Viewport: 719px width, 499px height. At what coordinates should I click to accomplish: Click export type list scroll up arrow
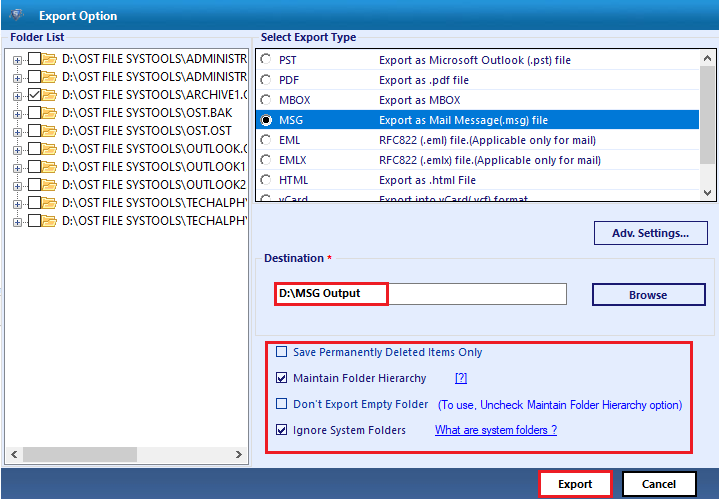pos(707,58)
